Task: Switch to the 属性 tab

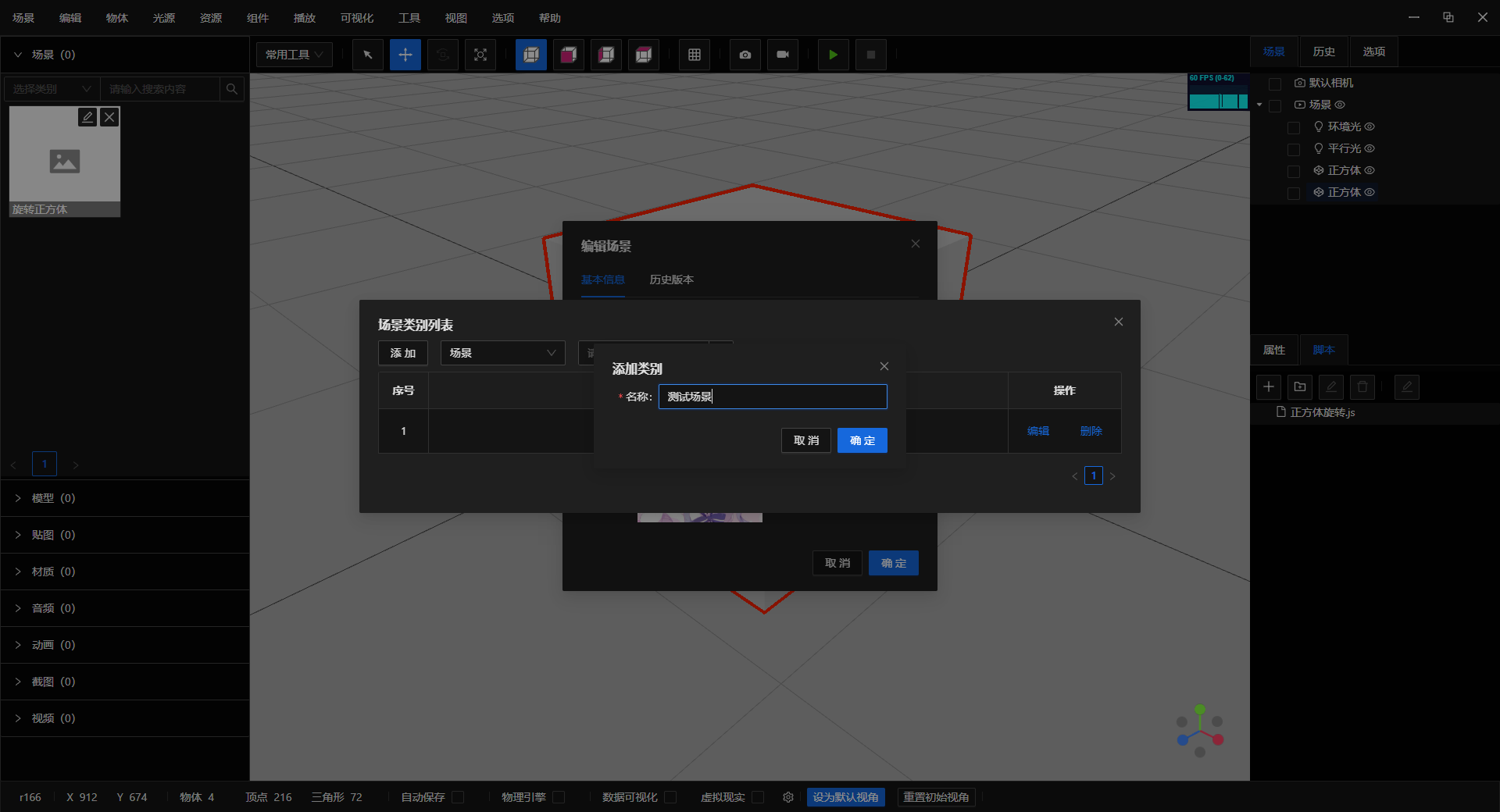Action: 1274,350
